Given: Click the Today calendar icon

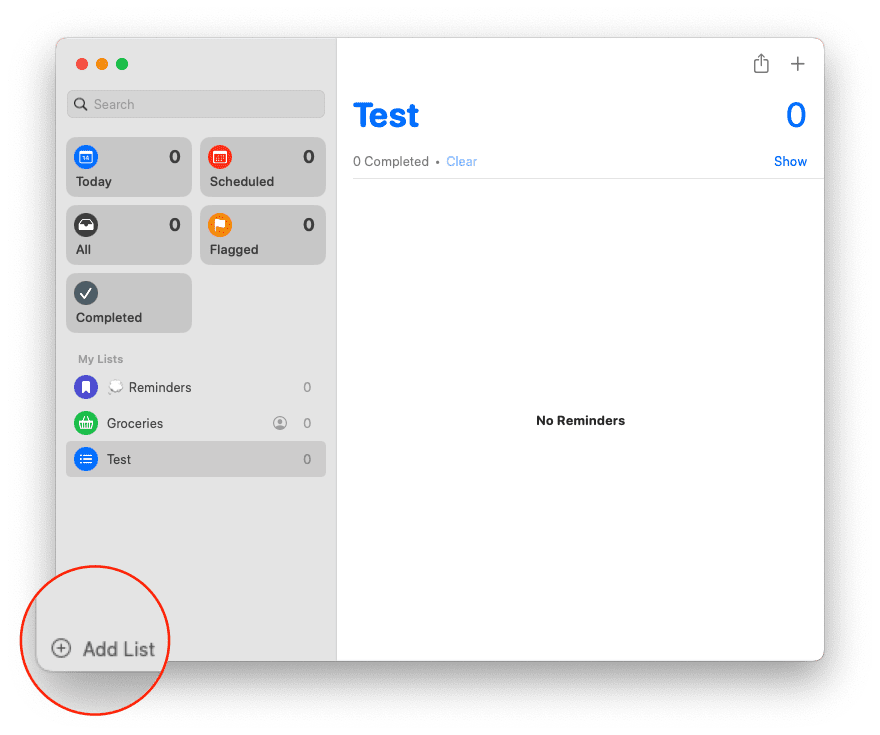Looking at the screenshot, I should click(x=86, y=157).
